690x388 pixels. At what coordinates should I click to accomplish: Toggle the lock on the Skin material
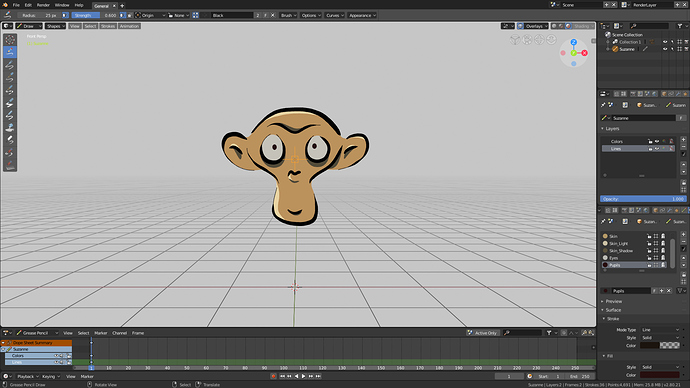point(649,236)
